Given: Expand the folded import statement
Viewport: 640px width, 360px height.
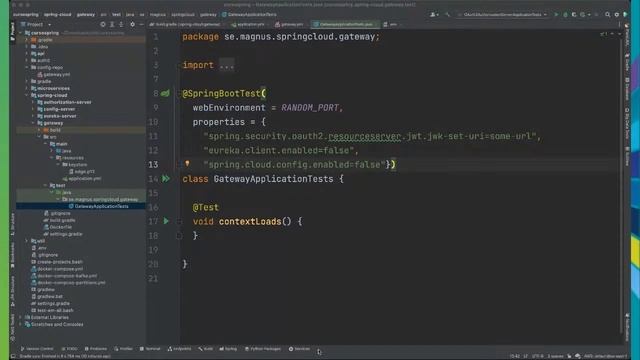Looking at the screenshot, I should [x=227, y=65].
